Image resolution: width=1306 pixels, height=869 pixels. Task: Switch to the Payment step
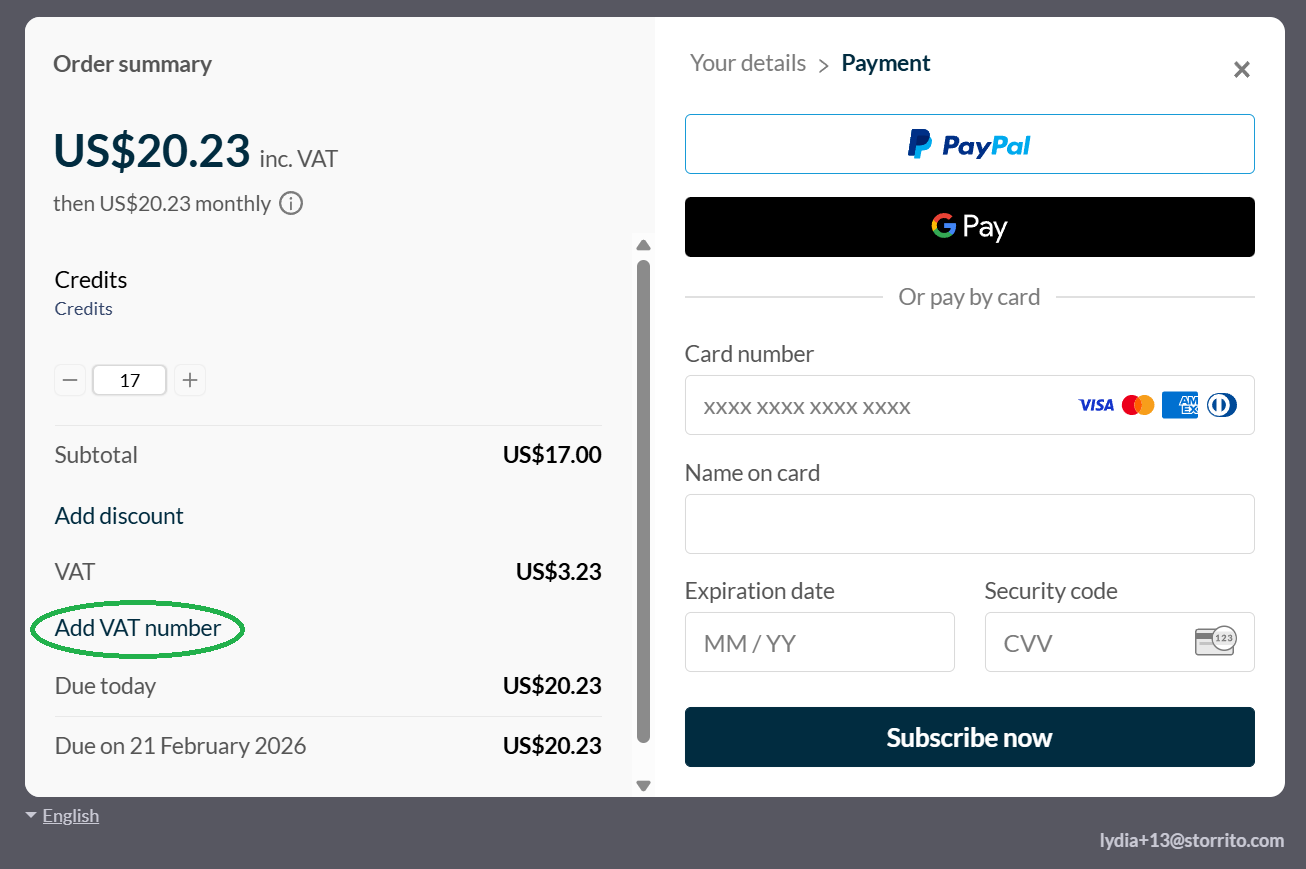[885, 62]
